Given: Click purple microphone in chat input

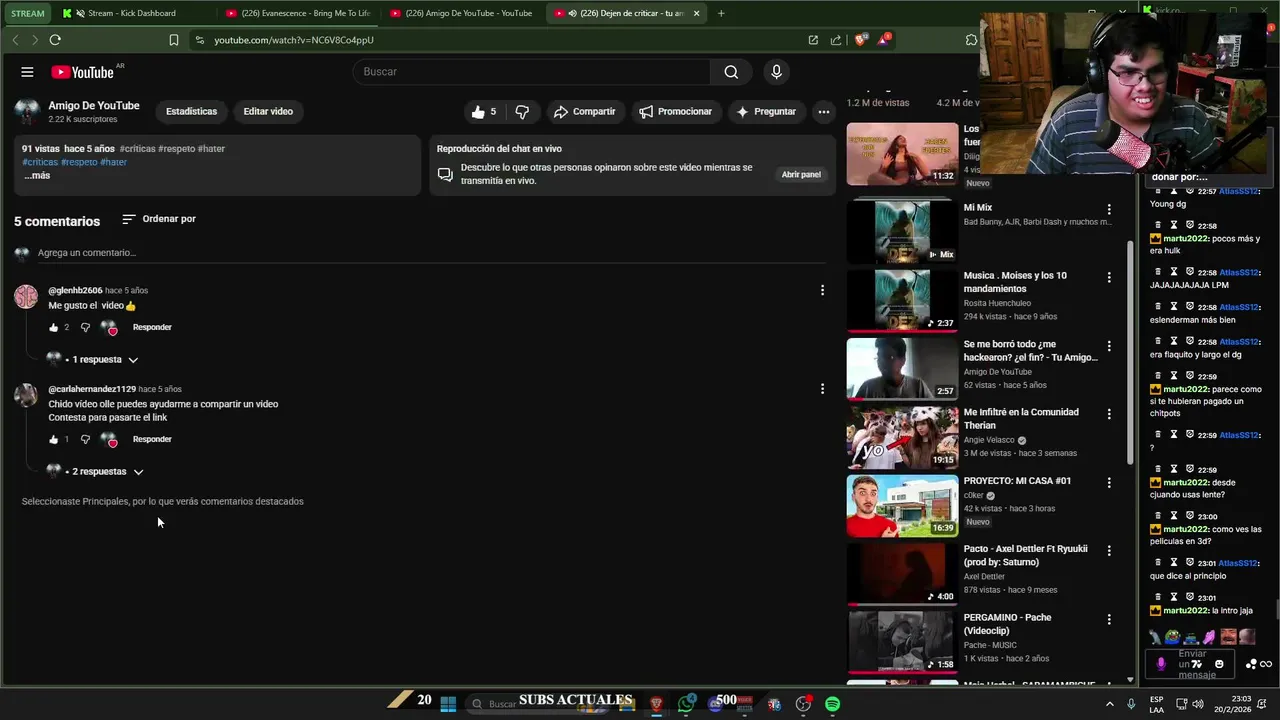Looking at the screenshot, I should coord(1161,664).
